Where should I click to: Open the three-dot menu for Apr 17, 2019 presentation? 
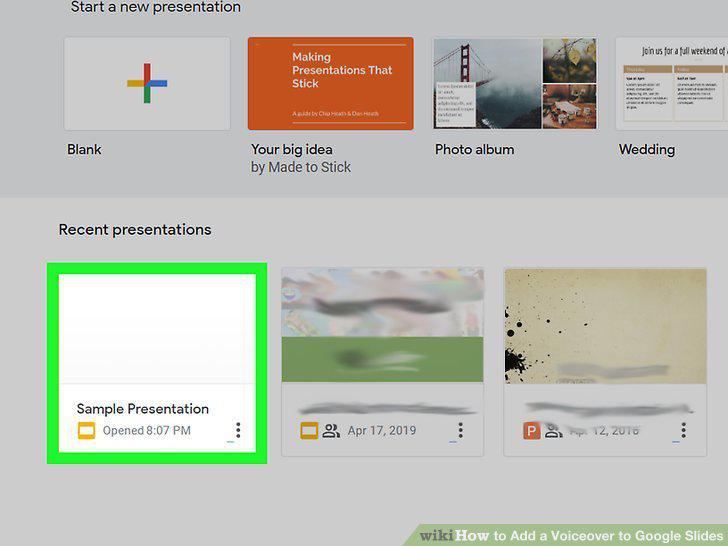461,430
